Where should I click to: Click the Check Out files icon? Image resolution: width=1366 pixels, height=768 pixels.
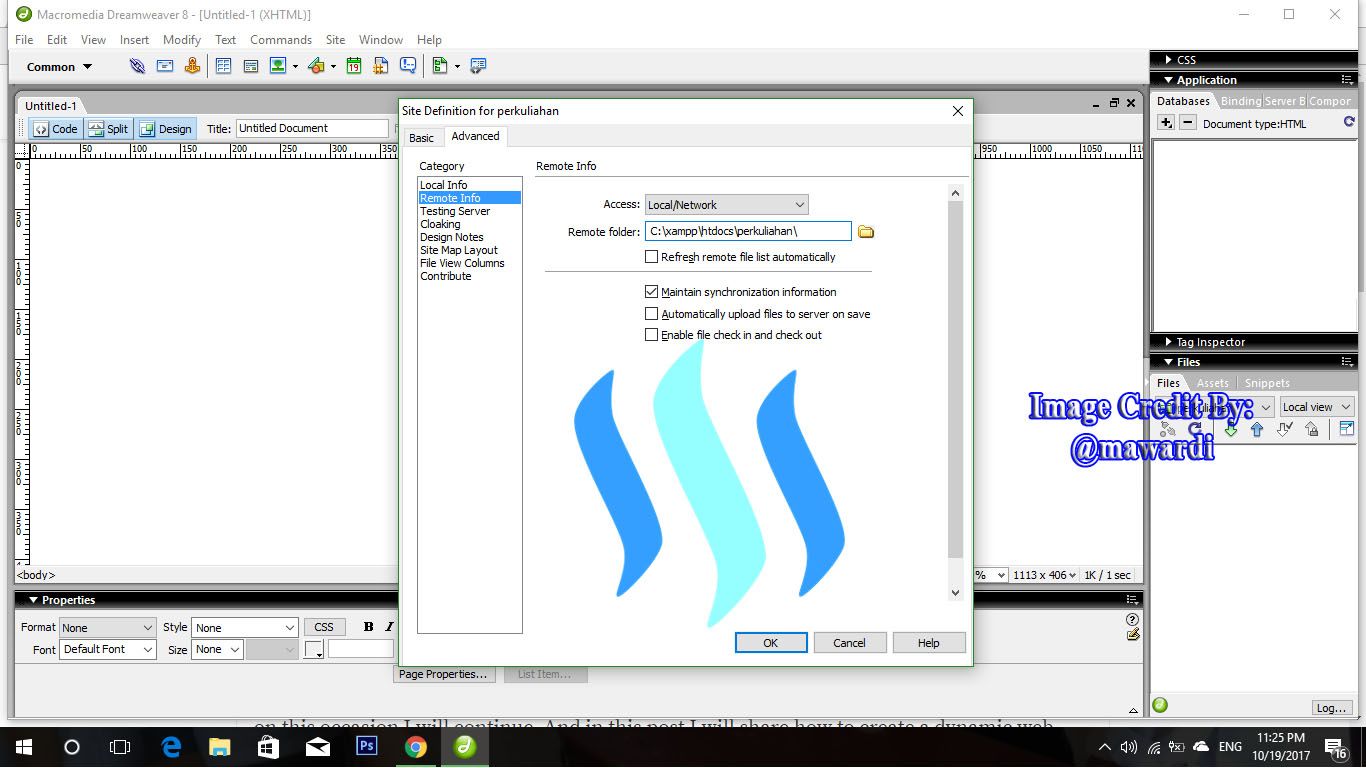coord(1285,429)
